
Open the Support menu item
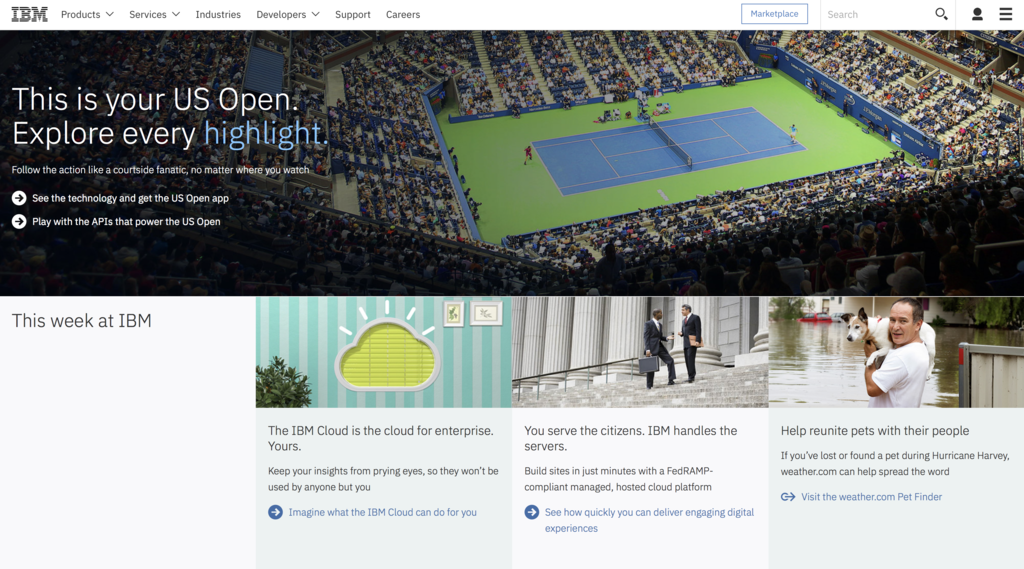(353, 14)
